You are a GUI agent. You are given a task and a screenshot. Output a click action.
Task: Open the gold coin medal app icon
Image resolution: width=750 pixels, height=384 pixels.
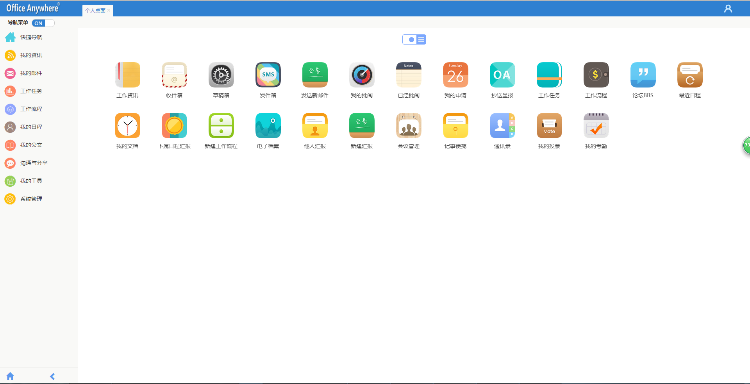tap(174, 125)
